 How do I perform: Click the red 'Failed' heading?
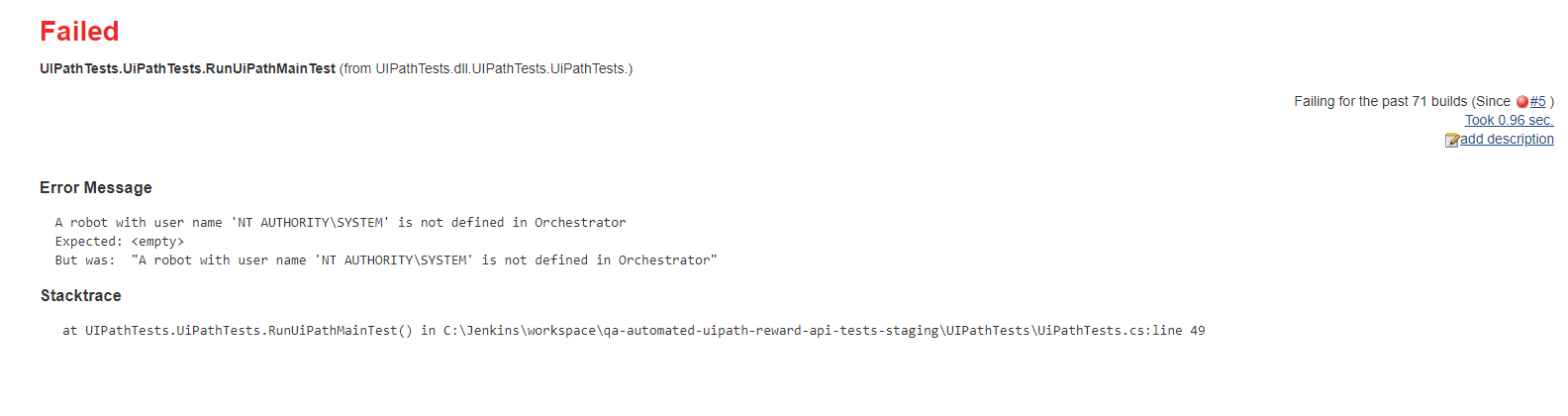point(79,32)
